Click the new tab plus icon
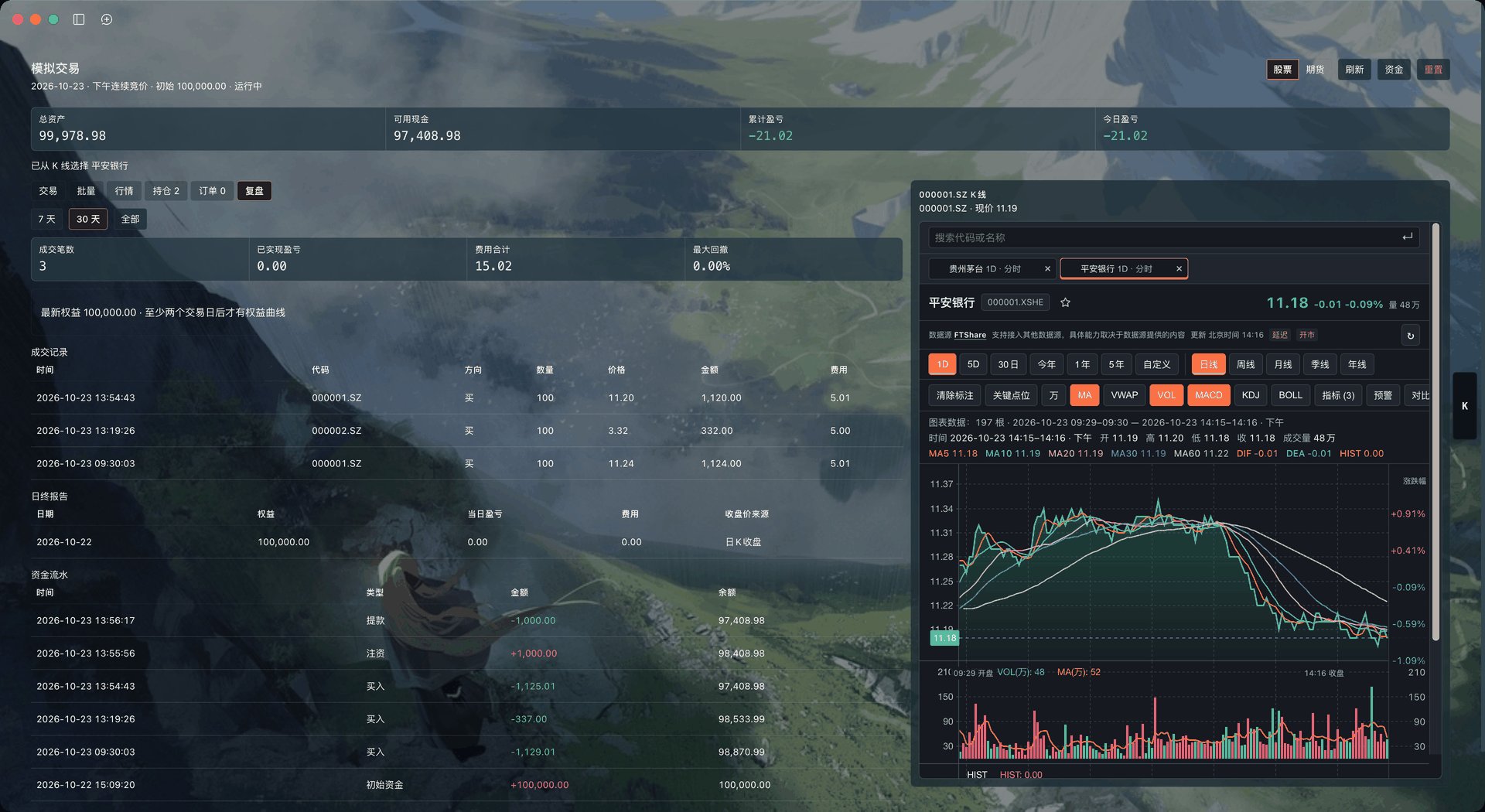1485x812 pixels. tap(107, 19)
